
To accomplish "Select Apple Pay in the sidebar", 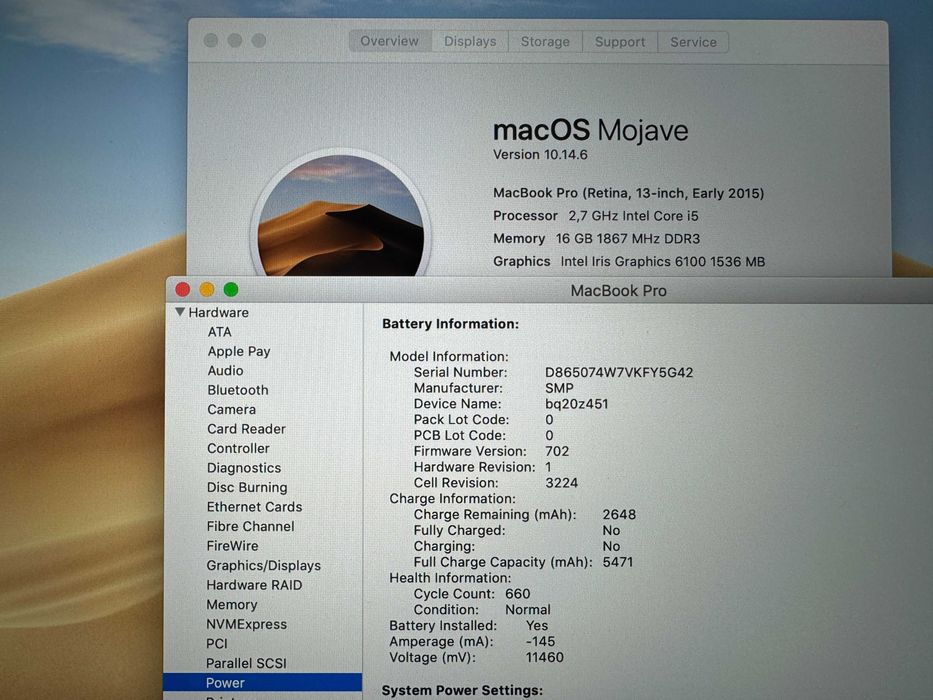I will pos(239,351).
